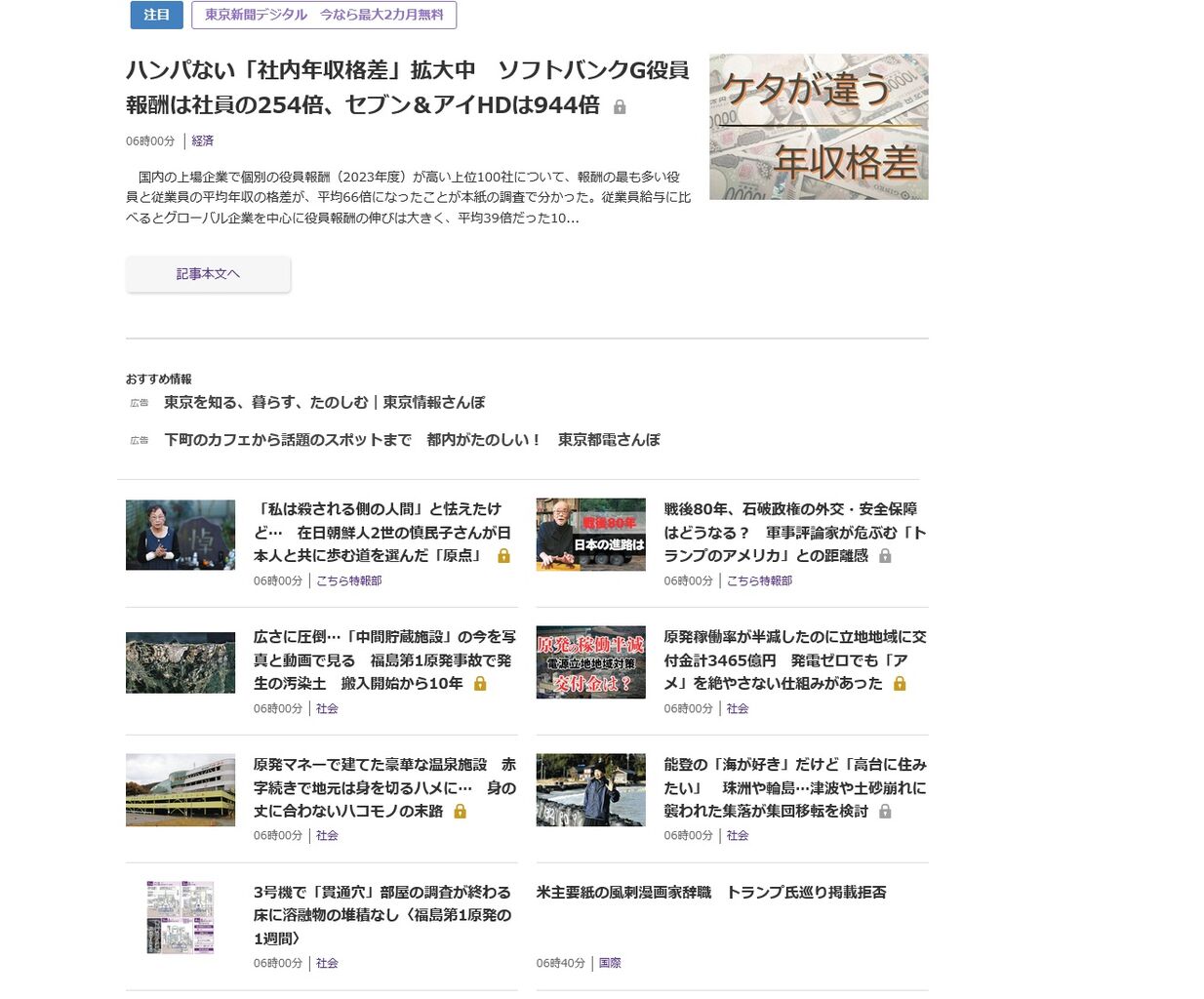The width and height of the screenshot is (1204, 999).
Task: Click building photo thumbnail of 温泉施設 article
Action: (x=181, y=790)
